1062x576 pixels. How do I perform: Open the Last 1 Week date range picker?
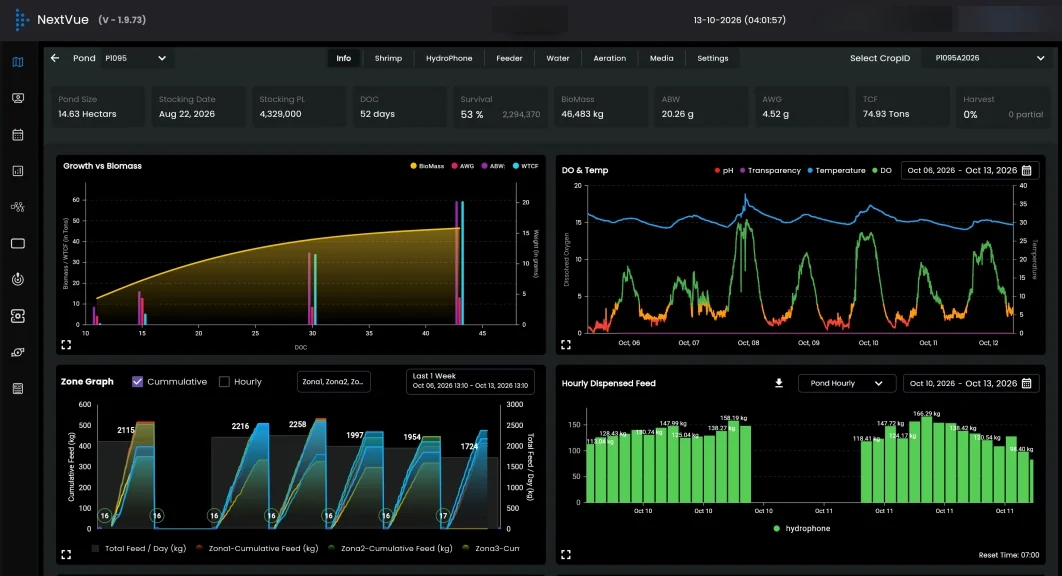[470, 381]
